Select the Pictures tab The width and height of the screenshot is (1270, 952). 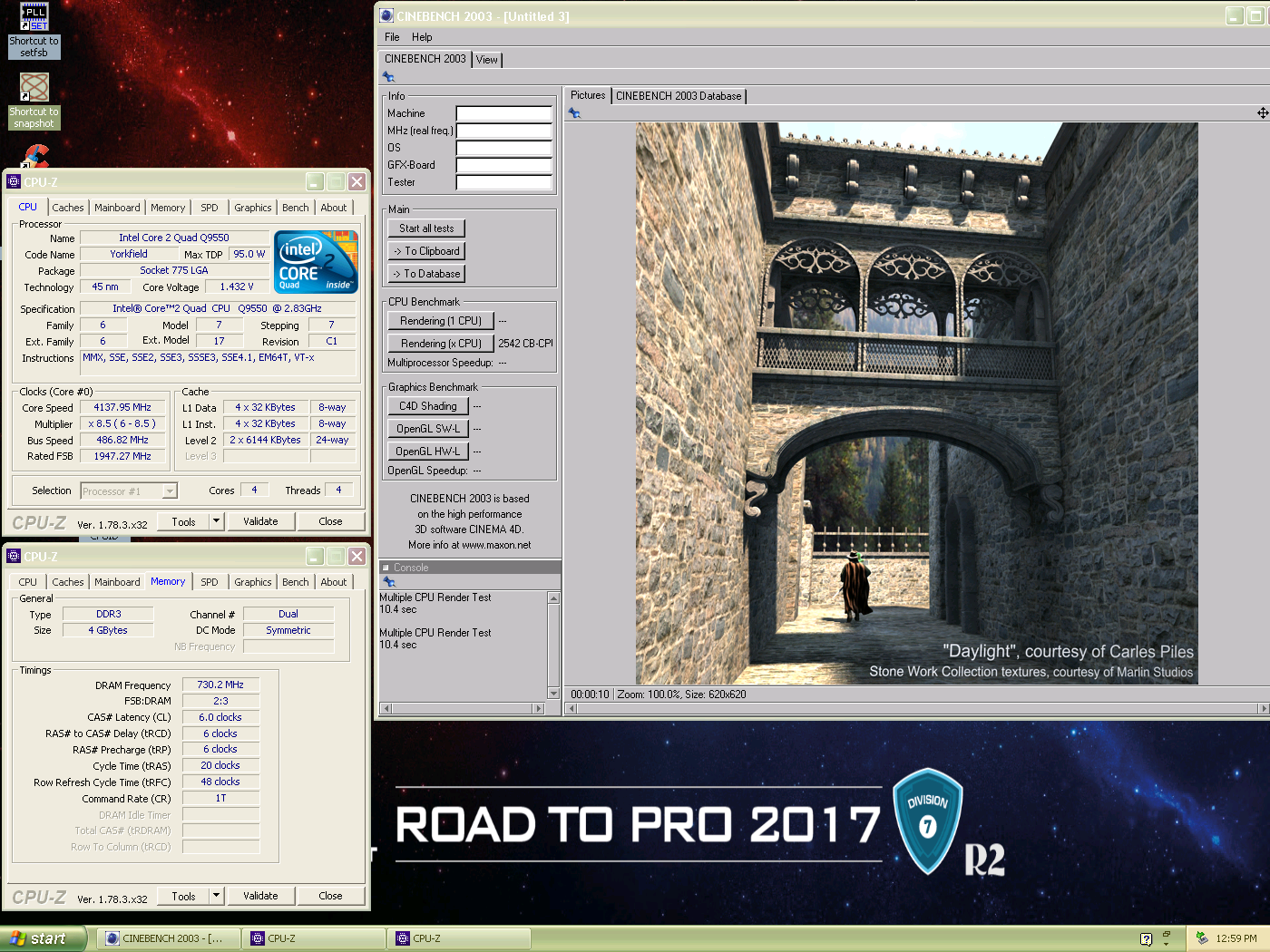point(588,95)
